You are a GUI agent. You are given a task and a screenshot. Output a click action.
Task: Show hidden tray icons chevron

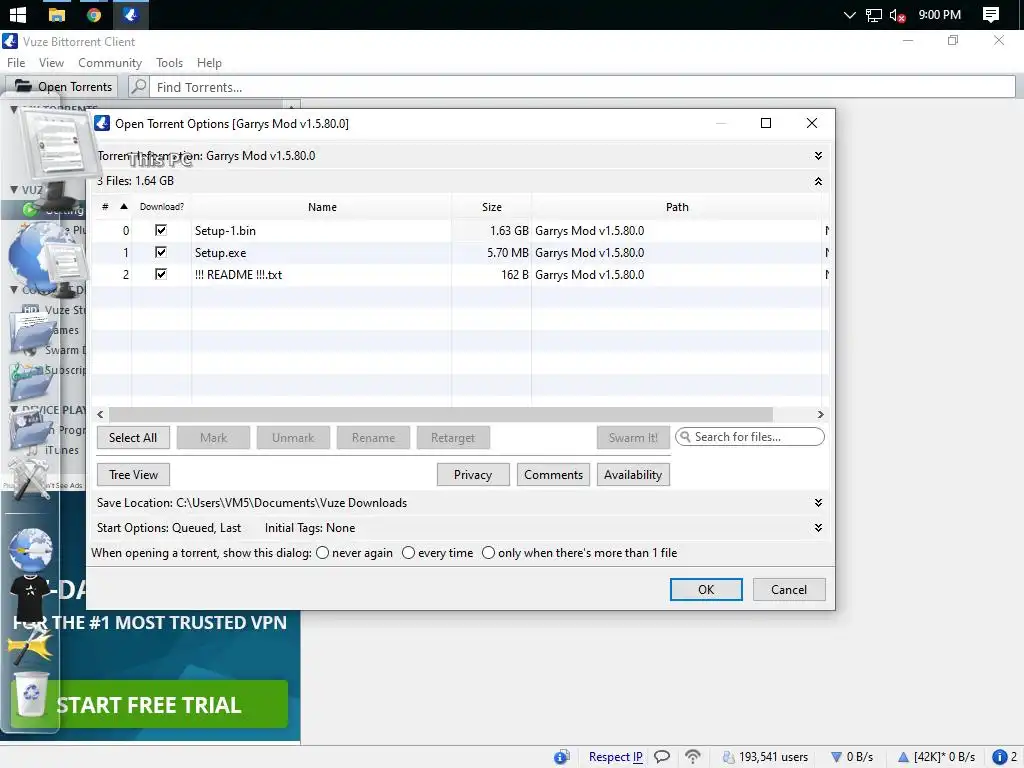pyautogui.click(x=850, y=15)
